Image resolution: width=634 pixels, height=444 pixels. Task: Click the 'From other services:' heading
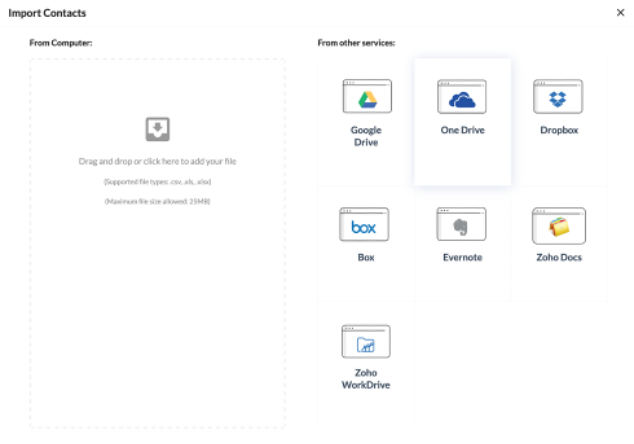click(356, 43)
